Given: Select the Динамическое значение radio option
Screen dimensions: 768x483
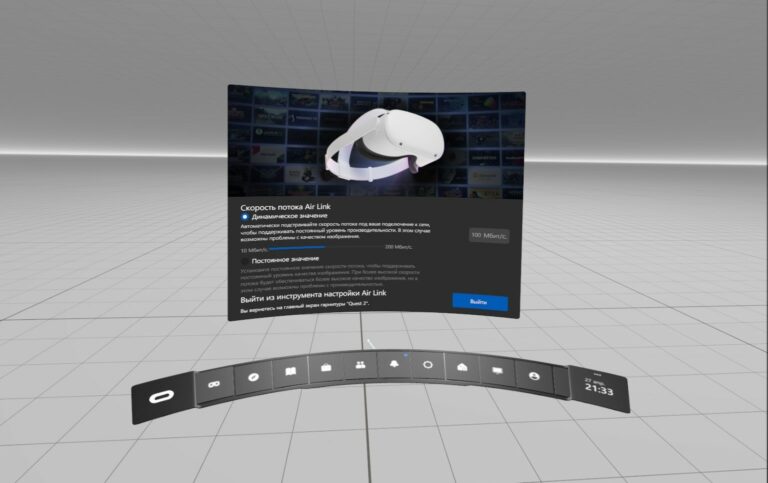Looking at the screenshot, I should pyautogui.click(x=245, y=217).
